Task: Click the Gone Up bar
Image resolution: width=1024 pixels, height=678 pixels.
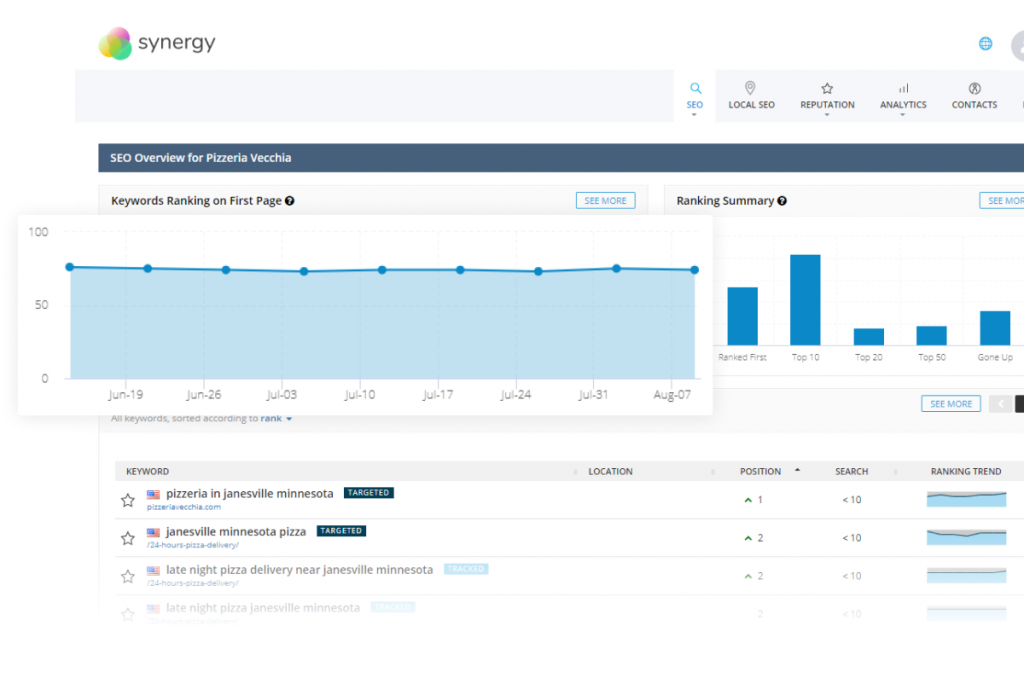Action: [x=995, y=328]
